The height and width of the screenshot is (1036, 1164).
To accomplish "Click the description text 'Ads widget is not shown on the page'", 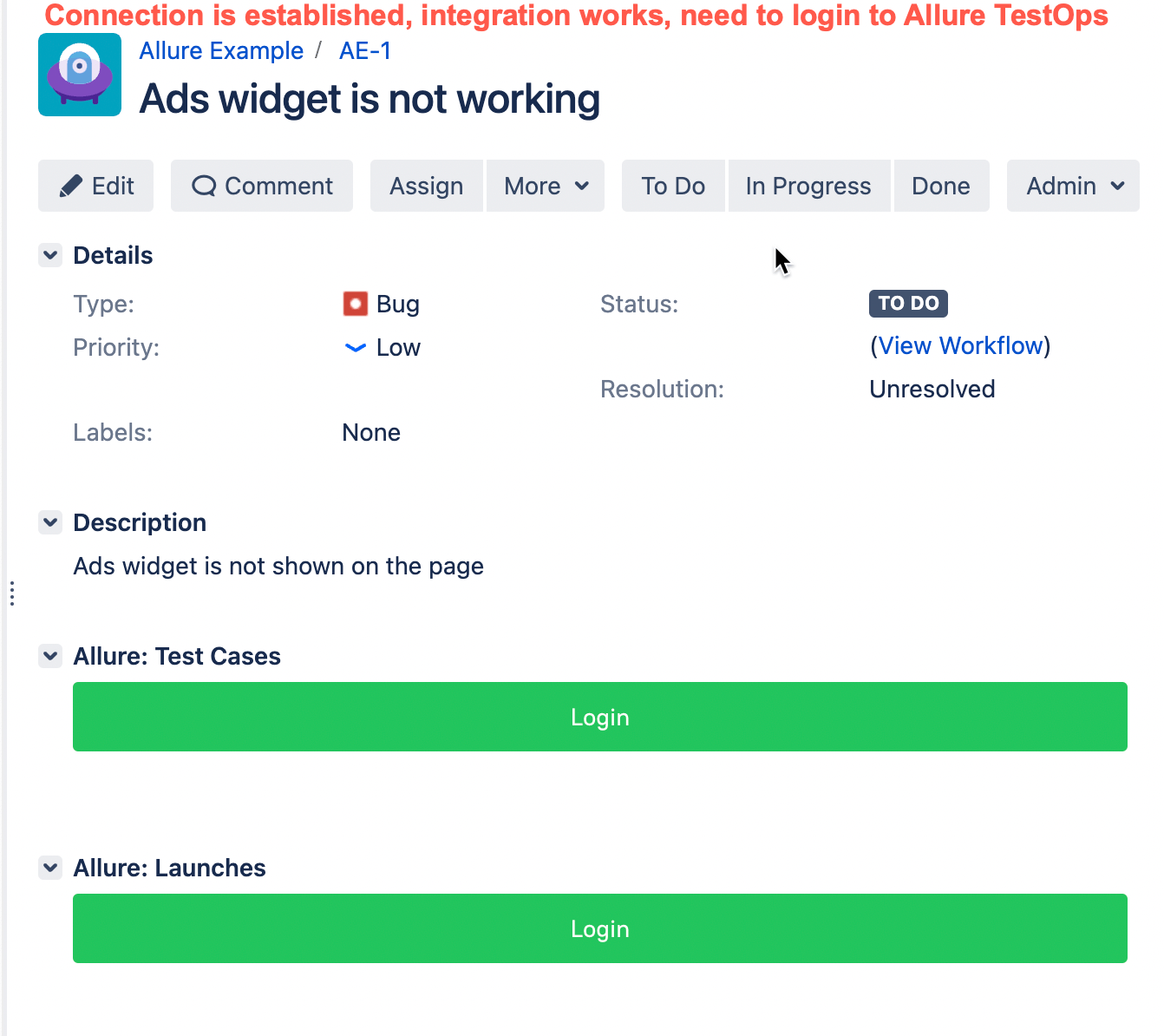I will (x=278, y=567).
